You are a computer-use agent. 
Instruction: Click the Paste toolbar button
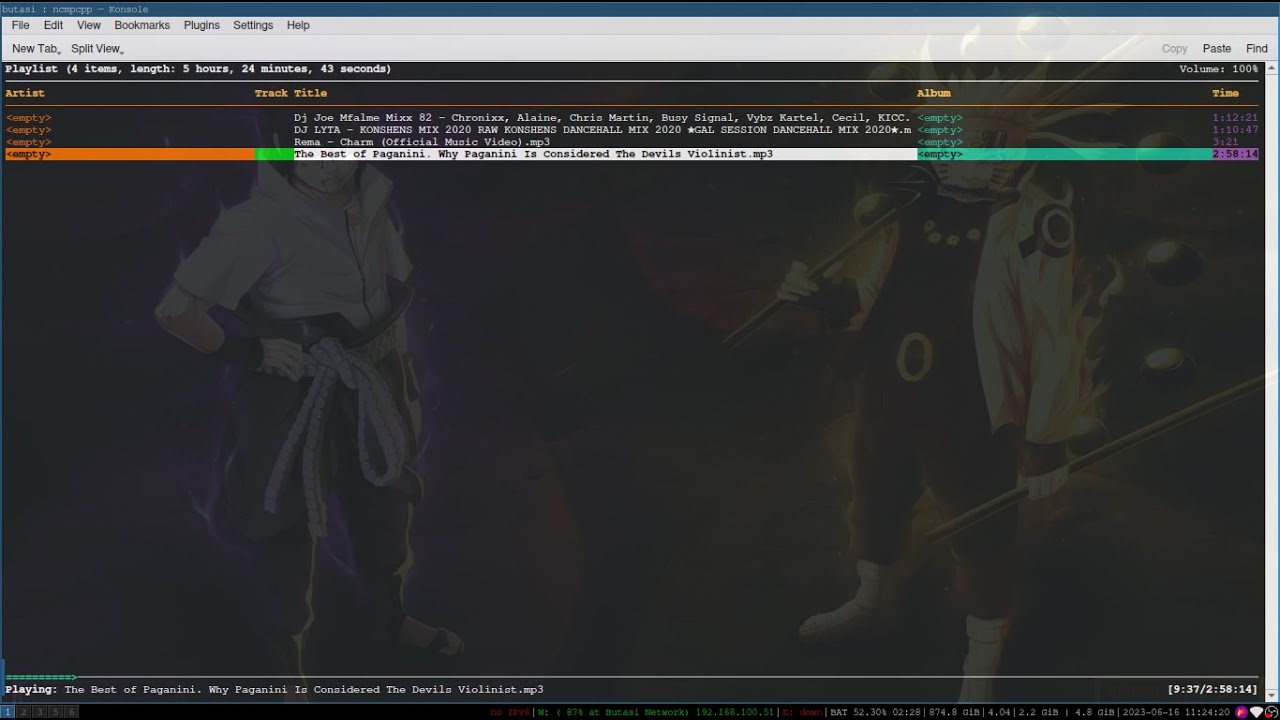pos(1217,48)
